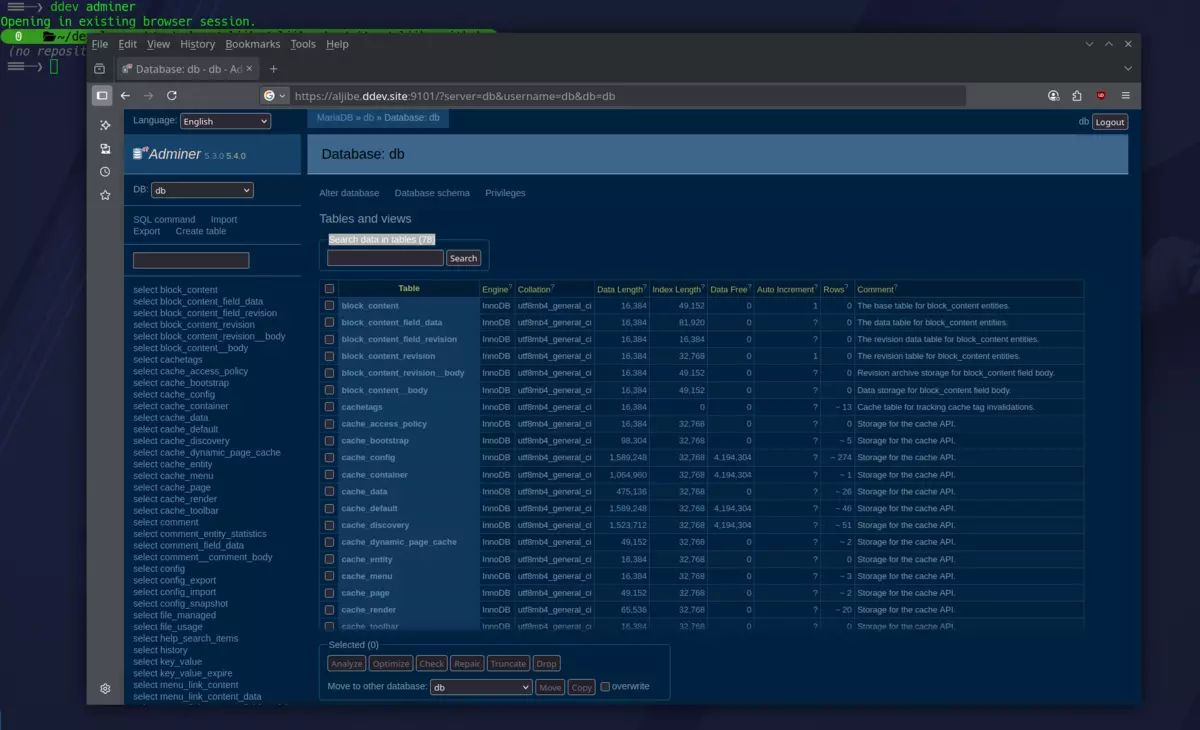Open the Firefox account icon
This screenshot has height=730, width=1200.
pos(1053,95)
